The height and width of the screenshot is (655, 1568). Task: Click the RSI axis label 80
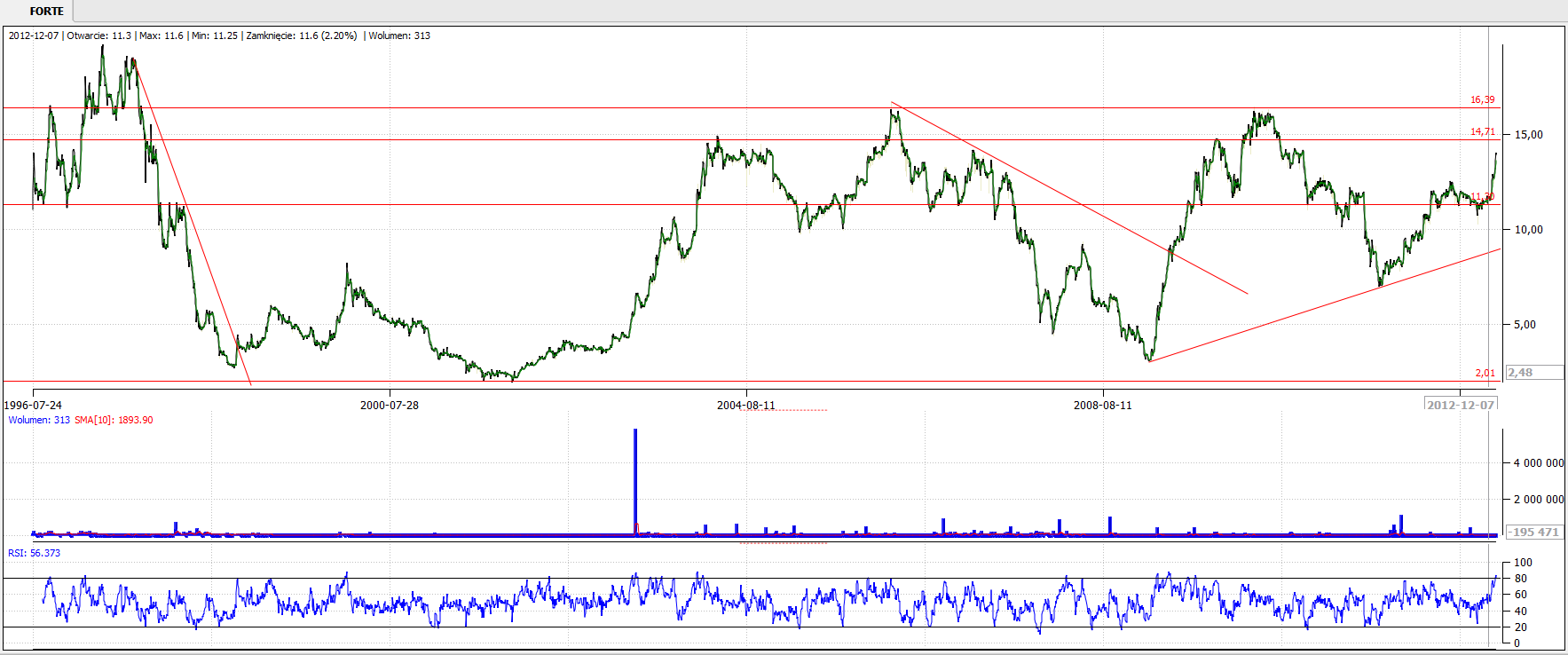click(1520, 579)
